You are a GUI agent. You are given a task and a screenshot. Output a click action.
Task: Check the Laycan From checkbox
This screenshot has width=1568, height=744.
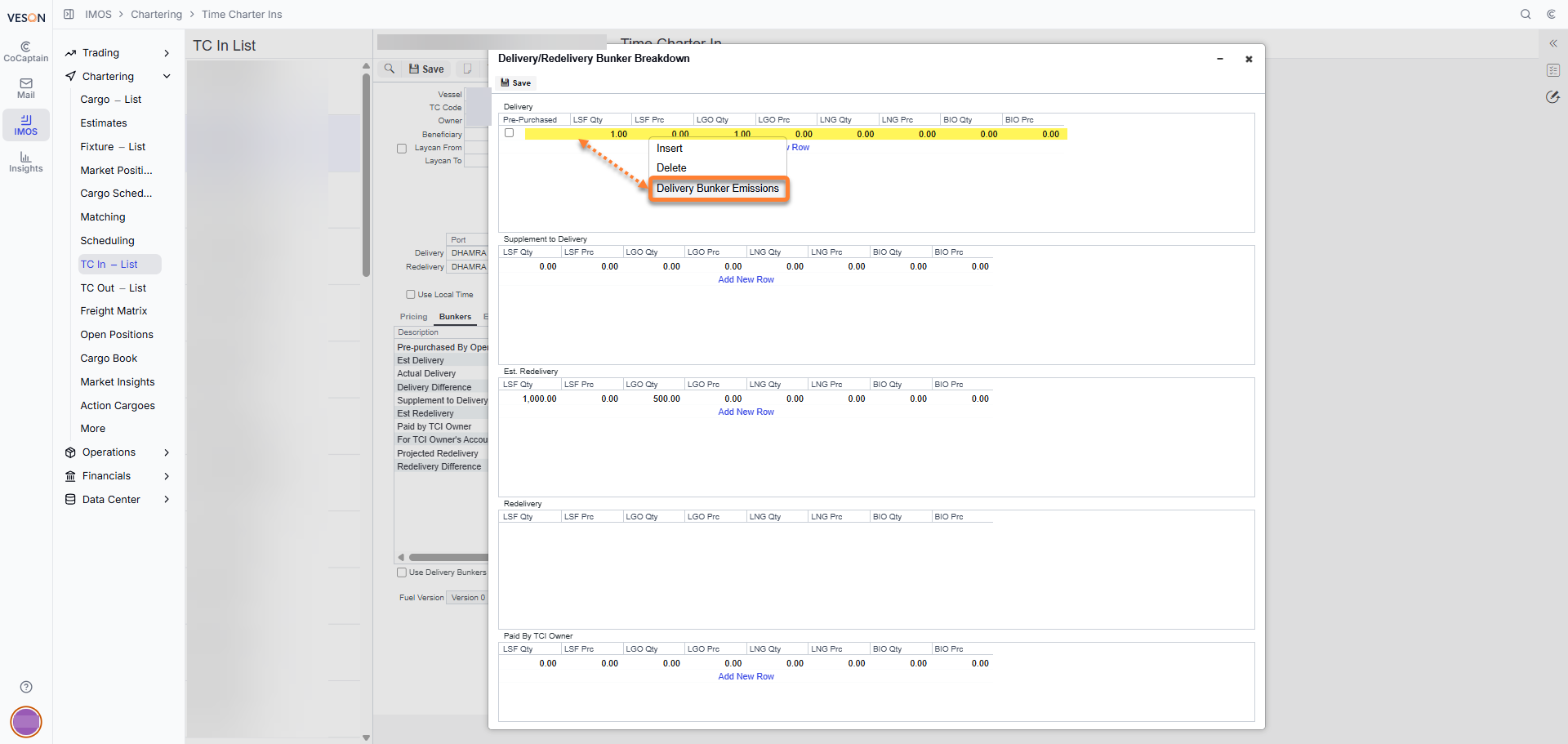tap(402, 149)
